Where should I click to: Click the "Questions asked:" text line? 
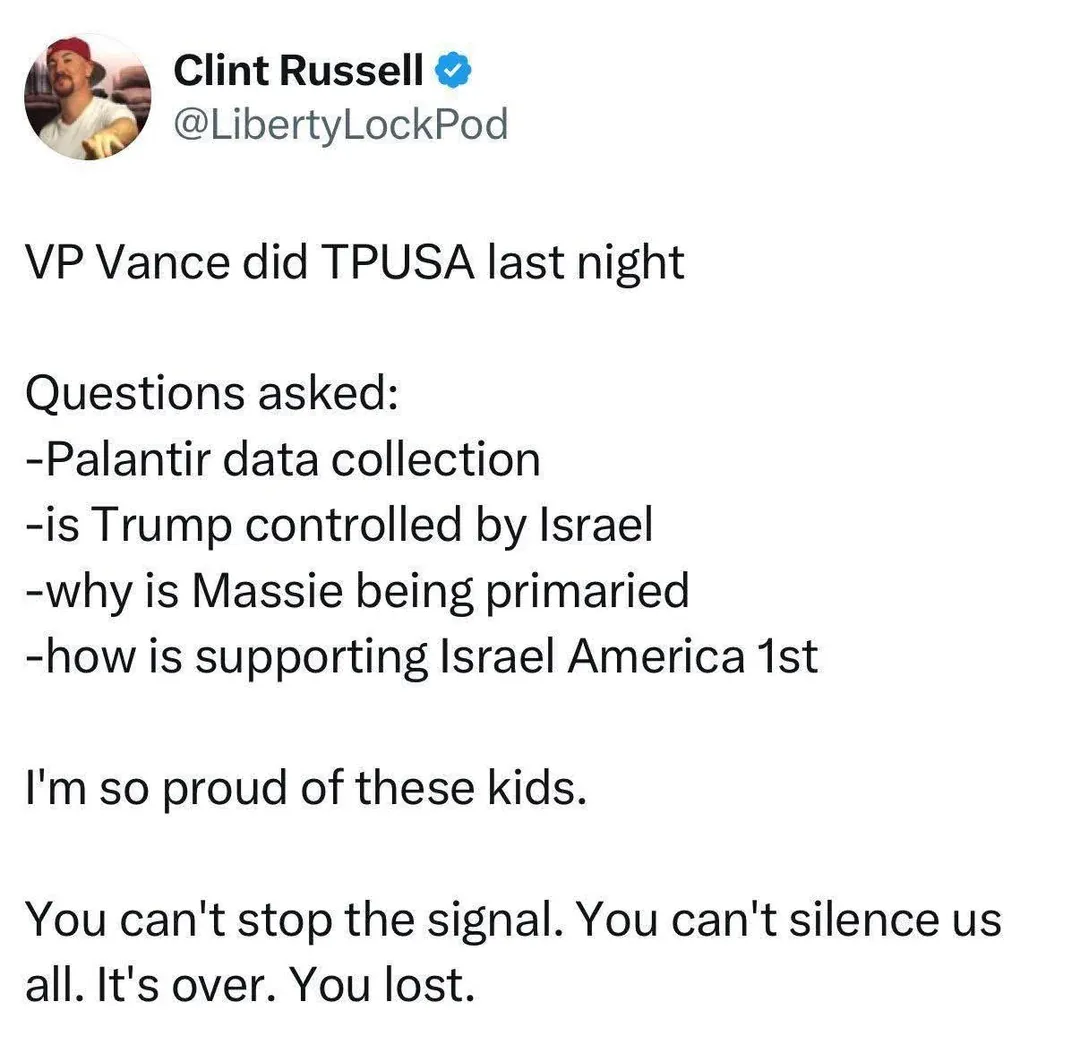point(212,394)
